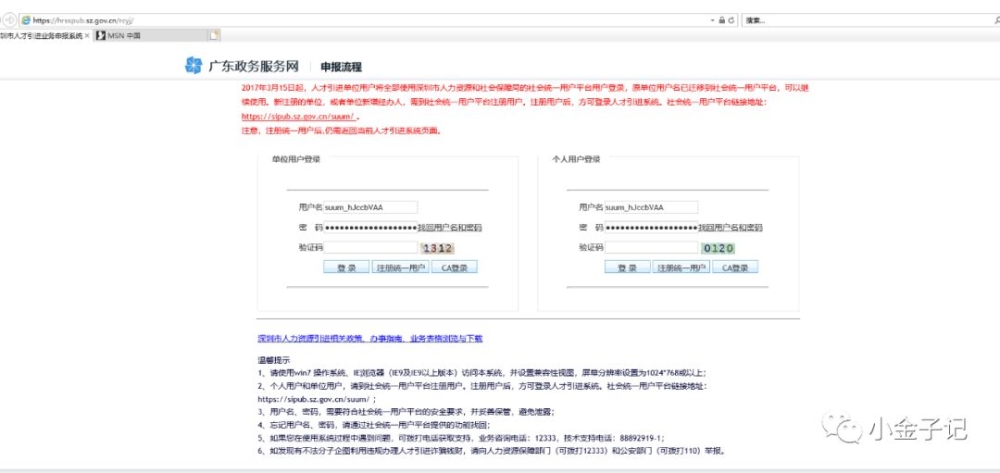Click tip 4 about 忘记用户名、密码
The width and height of the screenshot is (1000, 473).
(374, 425)
